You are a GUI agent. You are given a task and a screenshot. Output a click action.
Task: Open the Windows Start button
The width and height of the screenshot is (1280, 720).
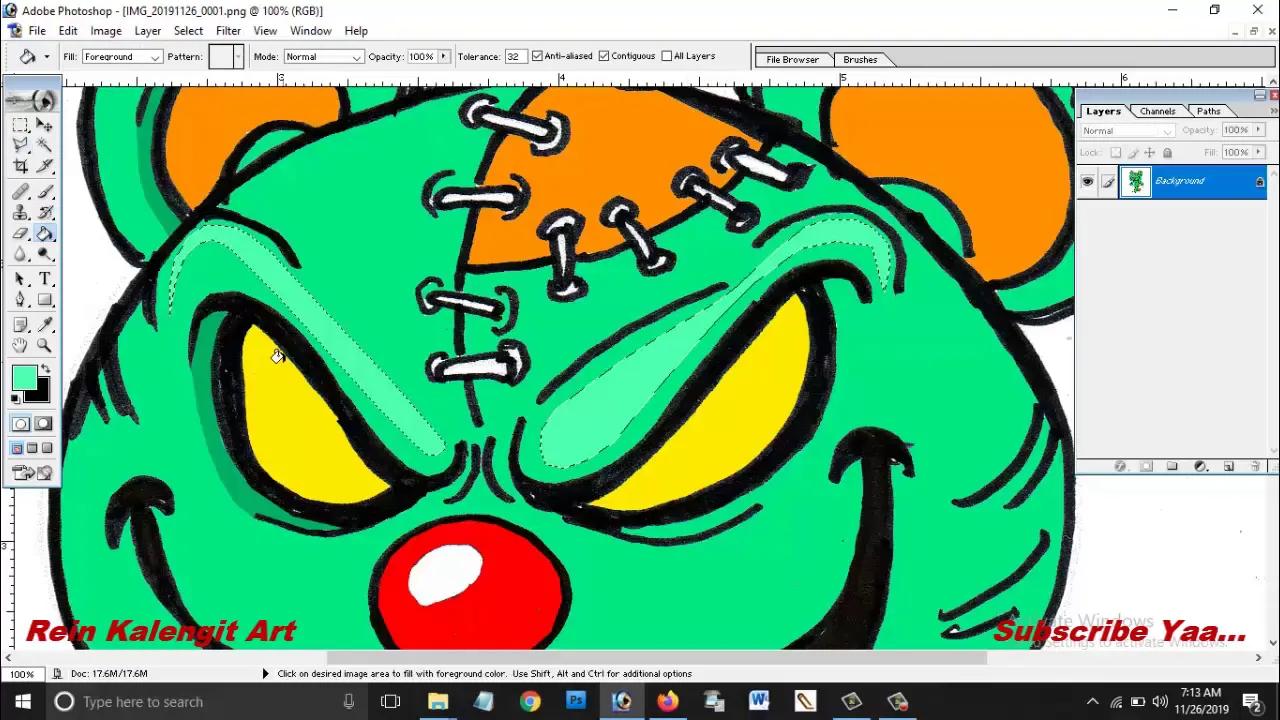coord(23,701)
